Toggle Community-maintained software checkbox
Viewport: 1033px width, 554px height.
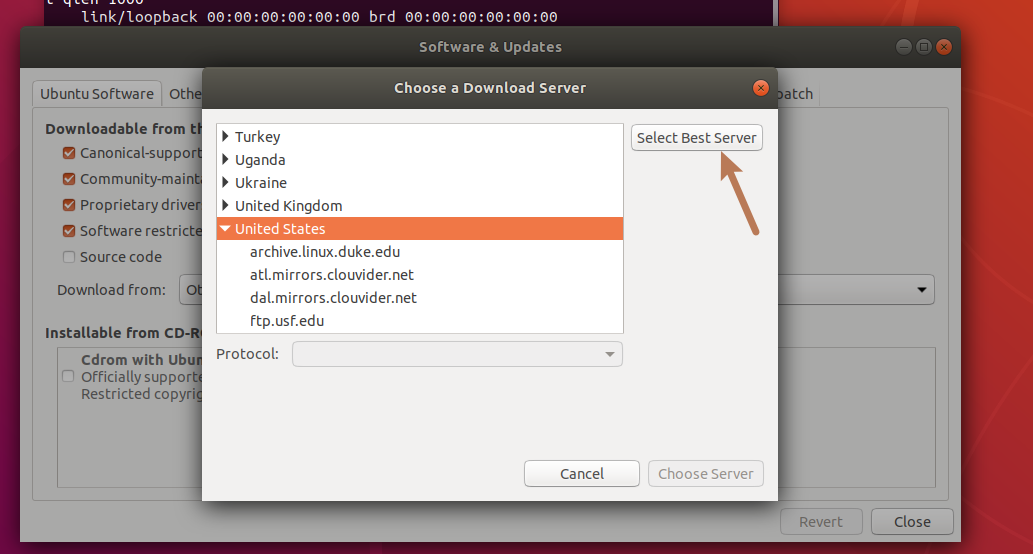(x=69, y=179)
